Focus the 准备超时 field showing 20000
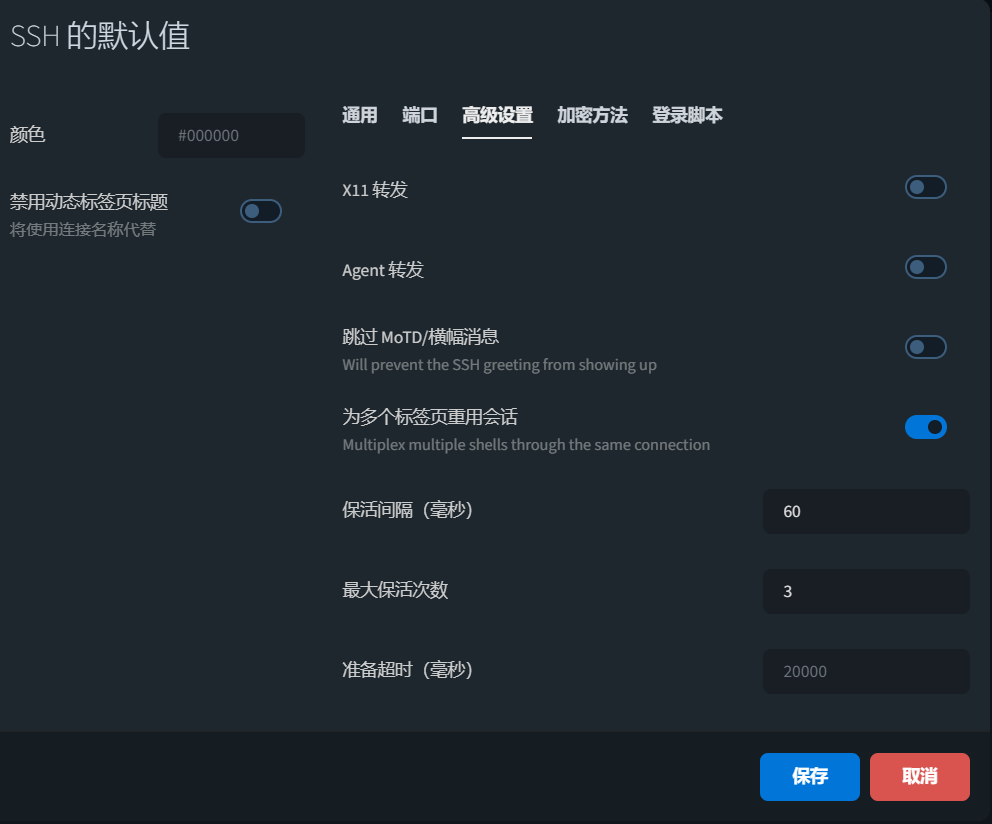 (x=865, y=671)
